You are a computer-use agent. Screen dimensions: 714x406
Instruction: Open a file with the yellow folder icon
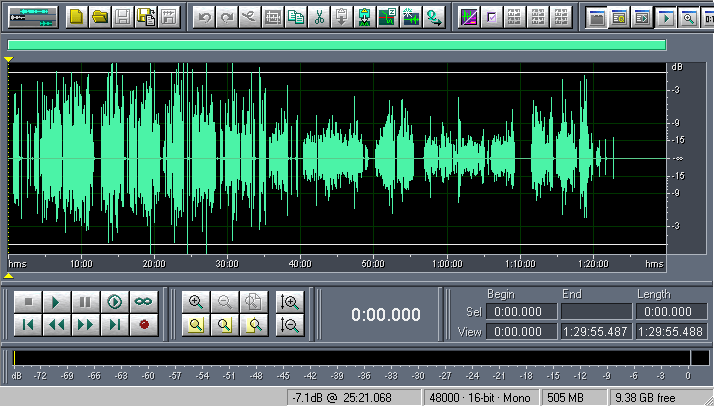[x=100, y=17]
